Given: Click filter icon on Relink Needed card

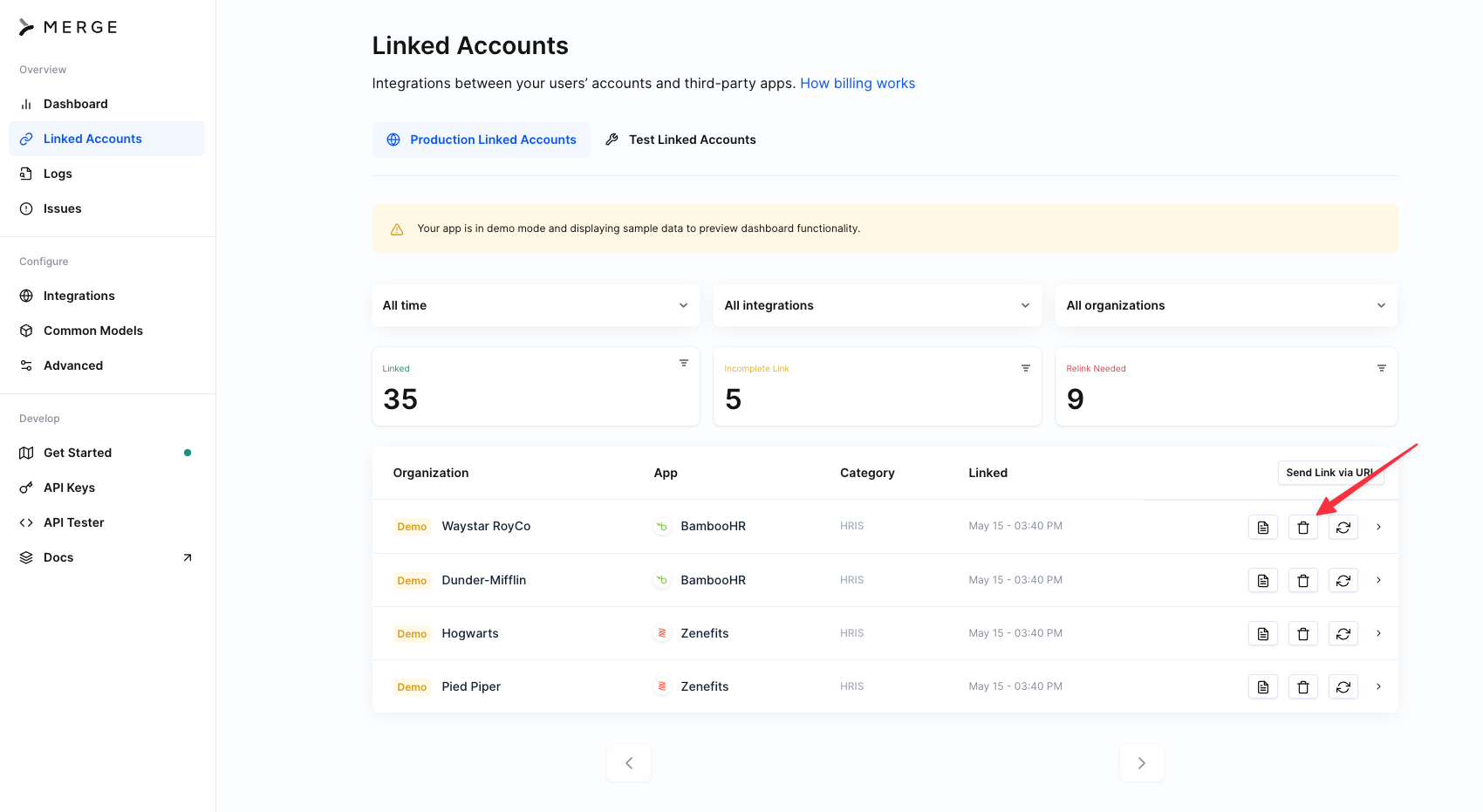Looking at the screenshot, I should (x=1381, y=368).
